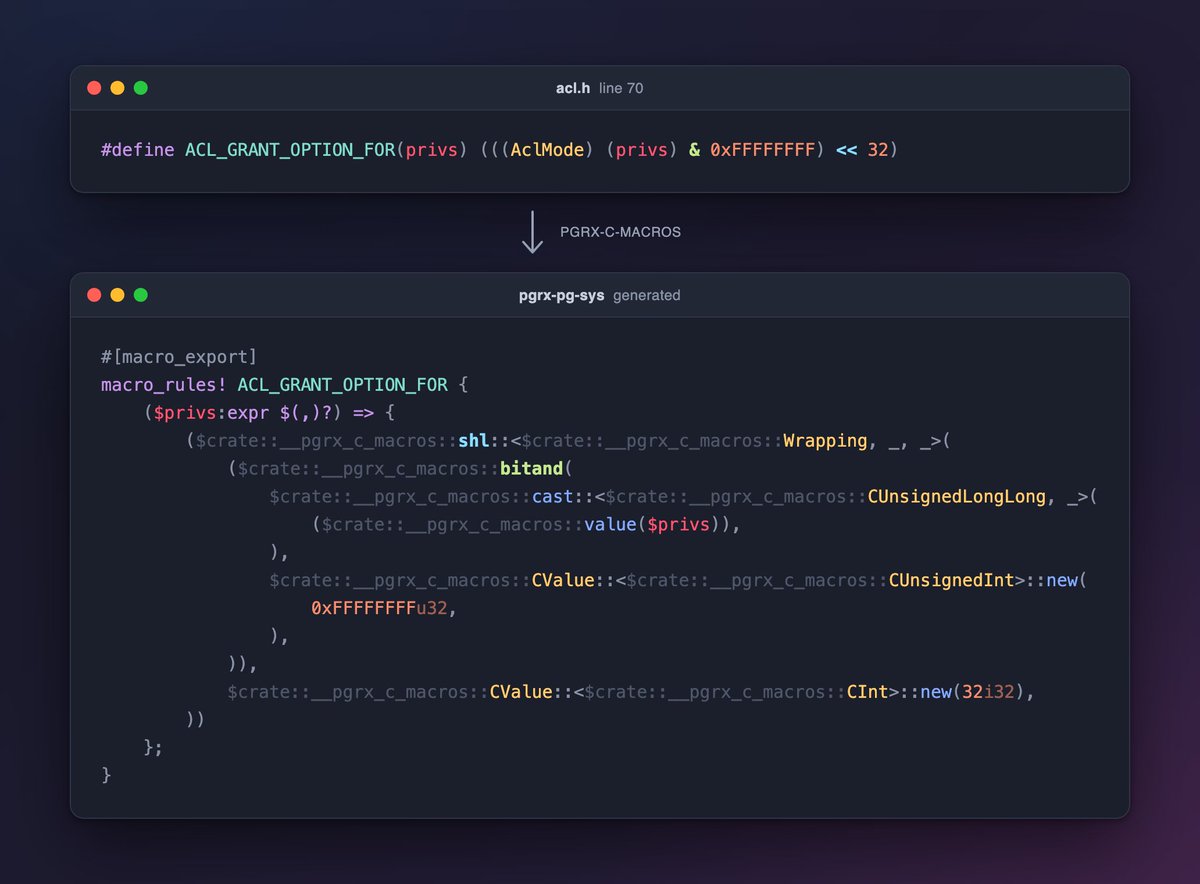Maximize the pgrx-pg-sys window with green button
This screenshot has width=1200, height=884.
pos(141,295)
